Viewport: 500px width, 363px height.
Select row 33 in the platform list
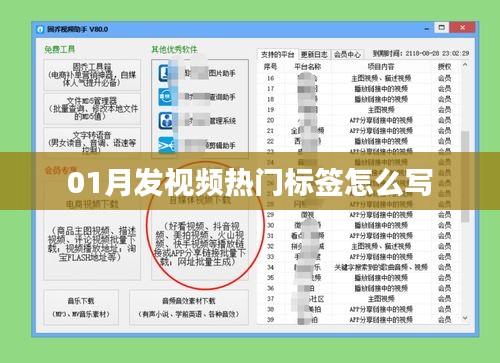(359, 257)
